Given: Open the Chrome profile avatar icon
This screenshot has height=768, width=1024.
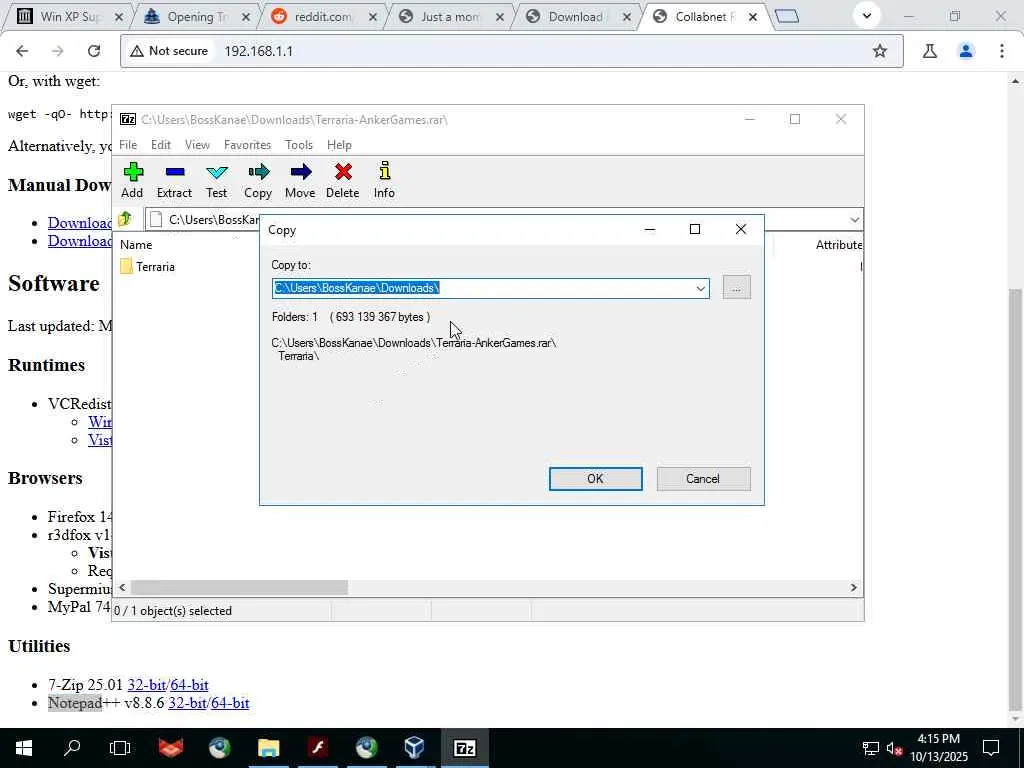Looking at the screenshot, I should click(966, 51).
